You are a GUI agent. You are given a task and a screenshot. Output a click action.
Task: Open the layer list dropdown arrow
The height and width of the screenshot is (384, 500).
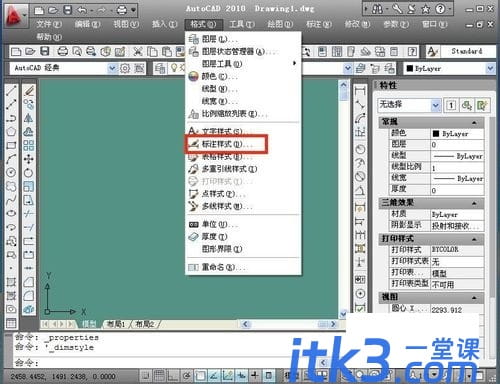point(348,68)
